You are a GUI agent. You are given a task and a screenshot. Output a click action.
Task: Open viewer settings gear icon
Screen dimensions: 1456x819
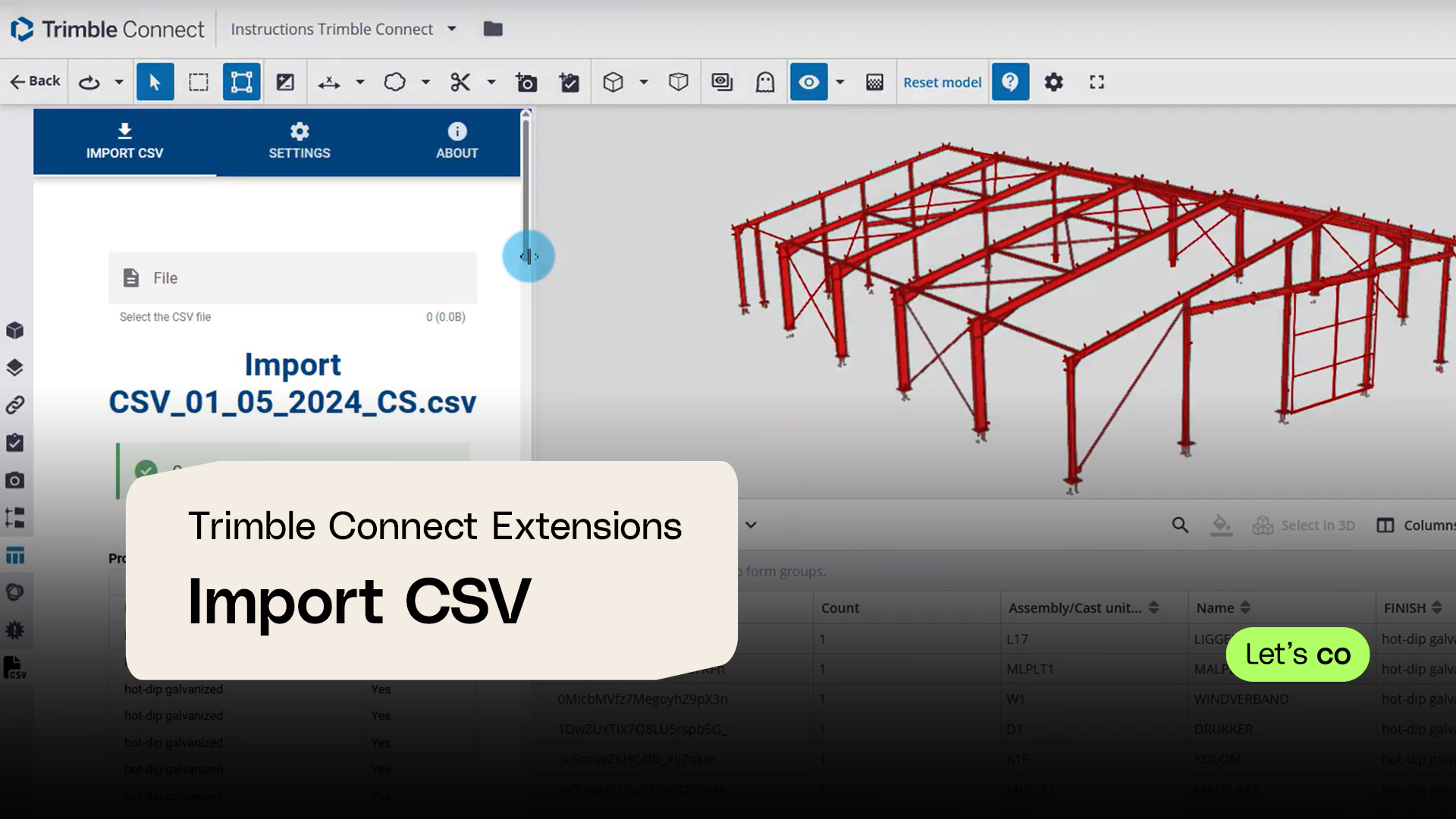click(1053, 82)
